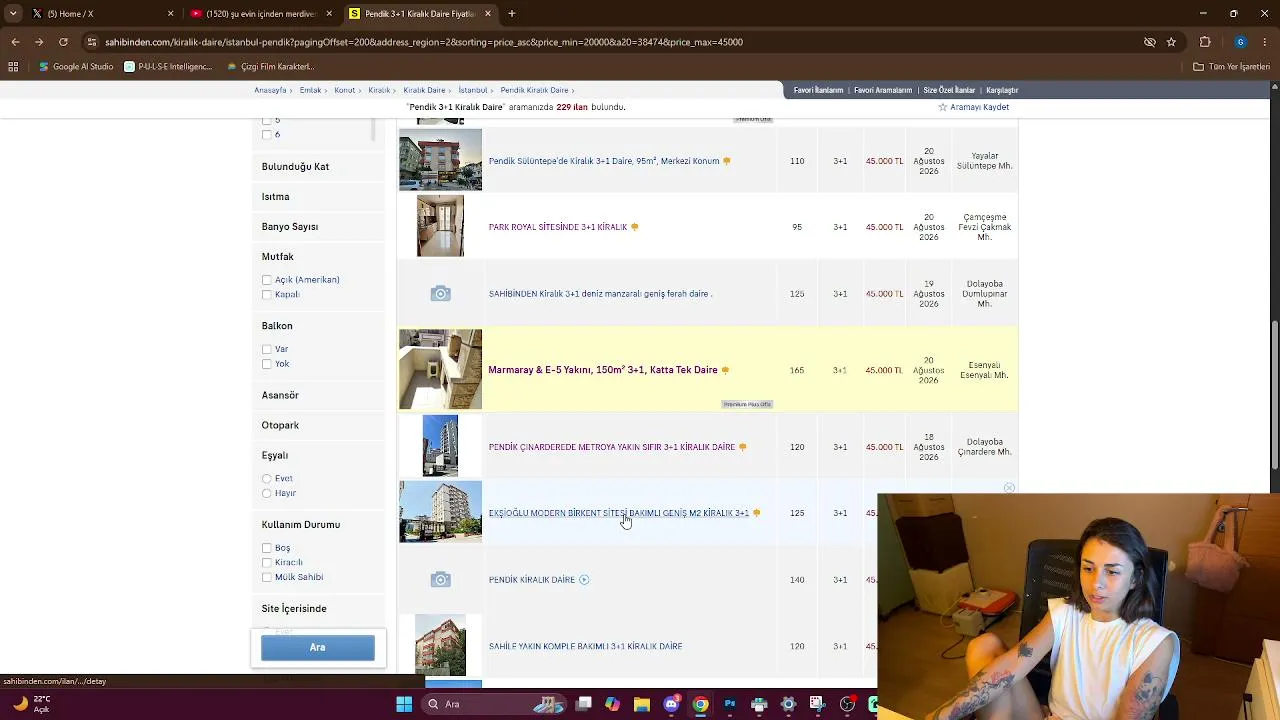Open Favori İlanlarım menu item

[818, 90]
